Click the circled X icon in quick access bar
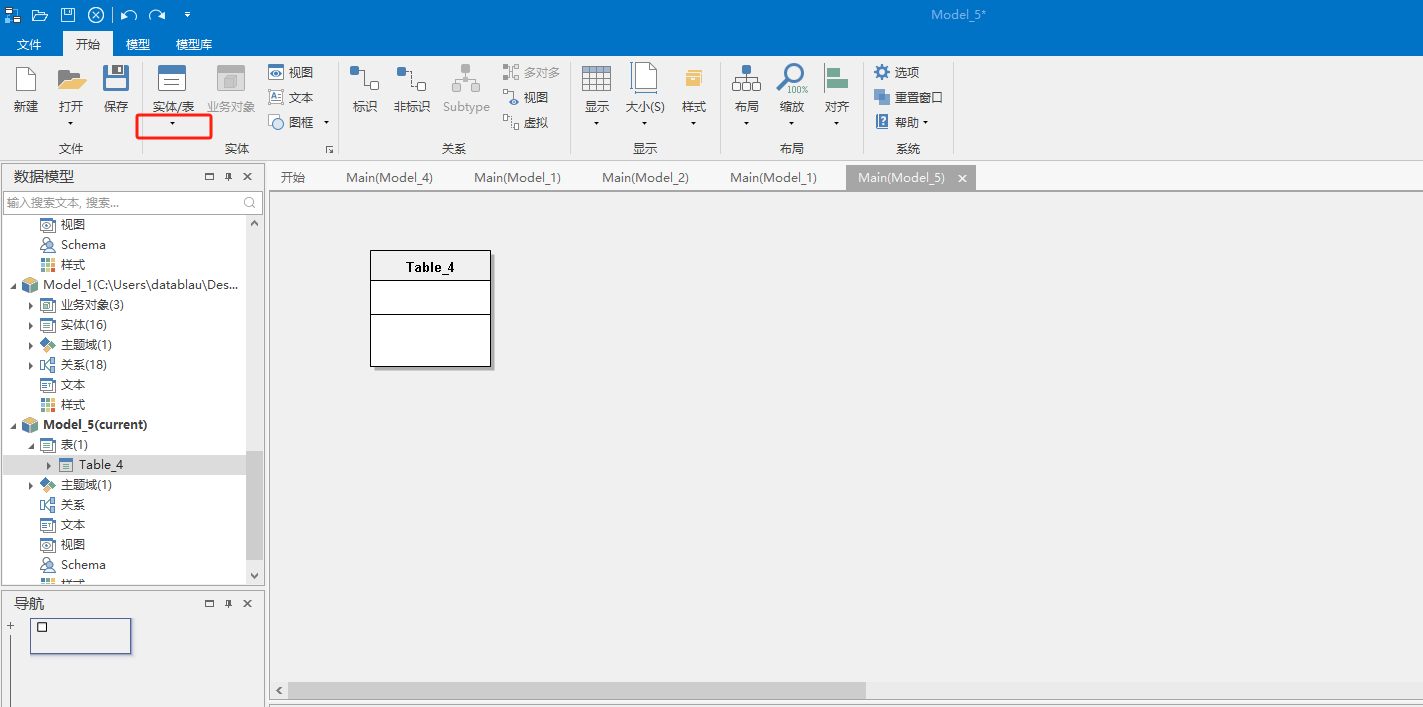The height and width of the screenshot is (707, 1423). point(96,15)
